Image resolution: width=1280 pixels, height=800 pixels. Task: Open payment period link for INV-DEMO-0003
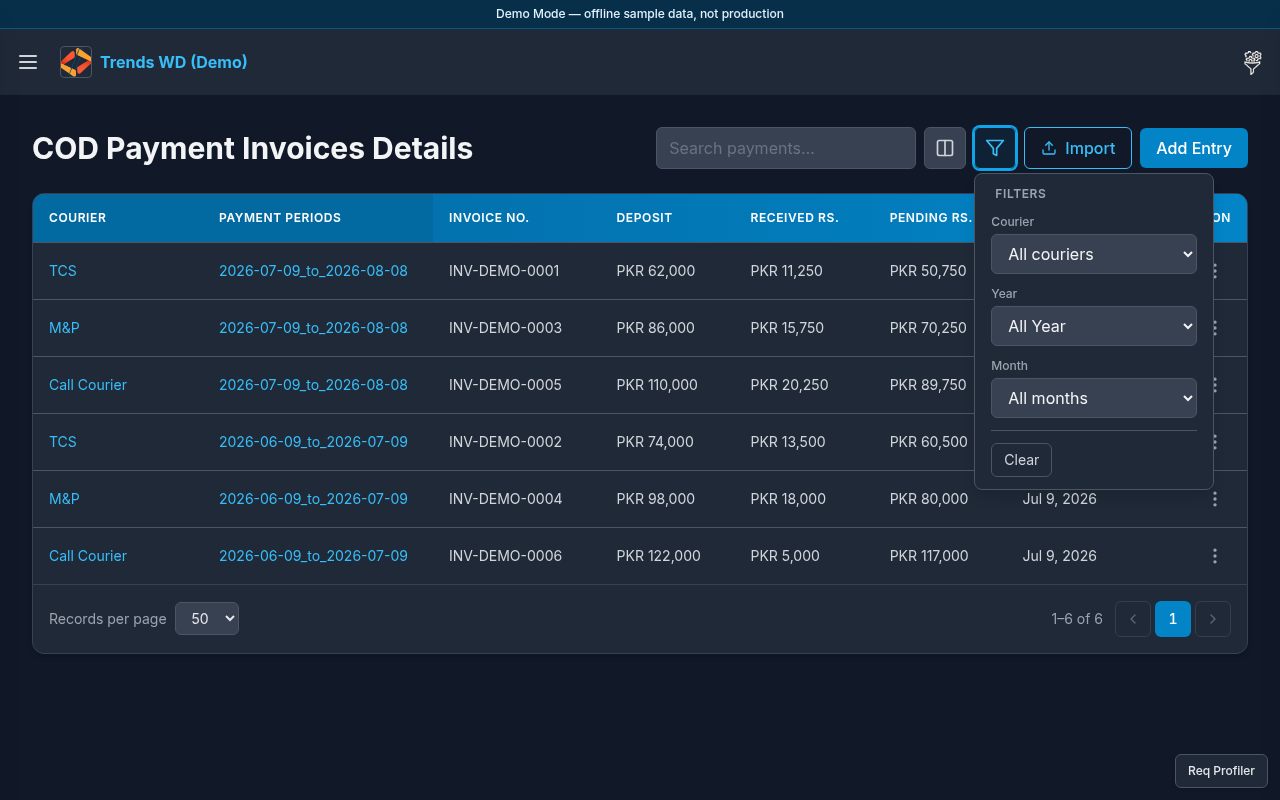(x=313, y=328)
